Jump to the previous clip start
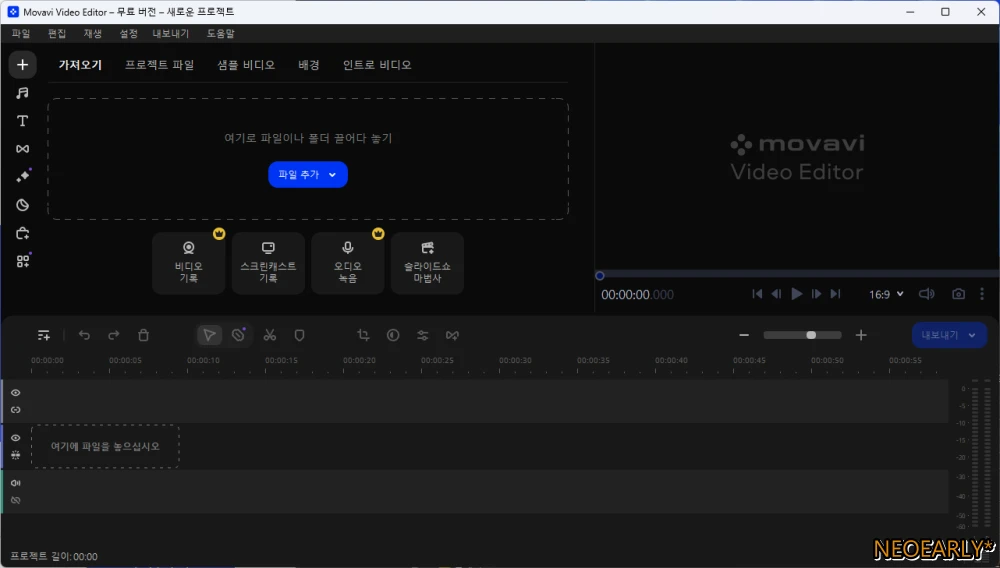Screen dimensions: 1000x568 pos(757,294)
